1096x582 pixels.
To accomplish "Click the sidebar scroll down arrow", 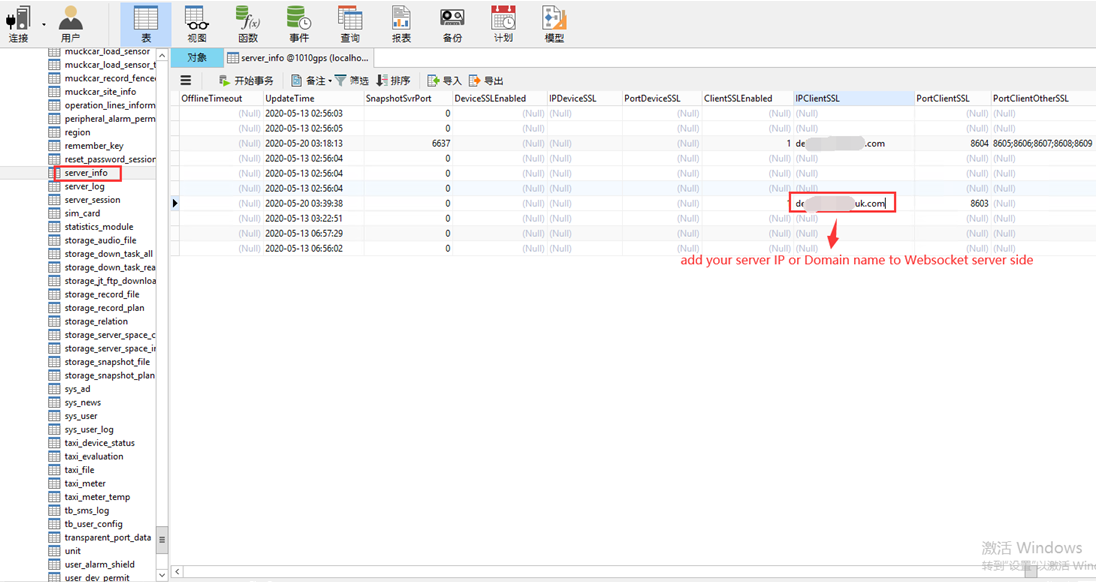I will (x=162, y=576).
